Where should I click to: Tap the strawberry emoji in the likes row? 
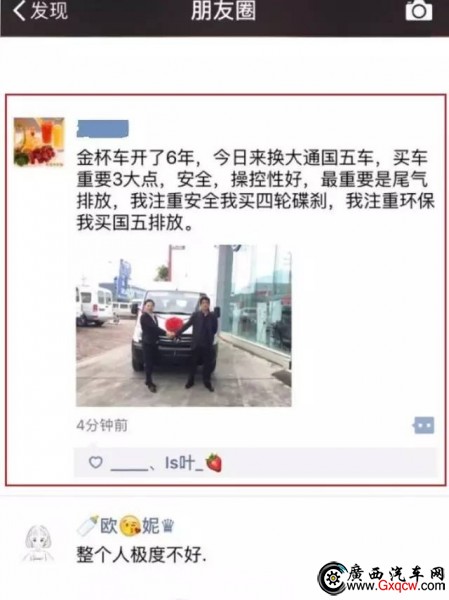point(214,462)
